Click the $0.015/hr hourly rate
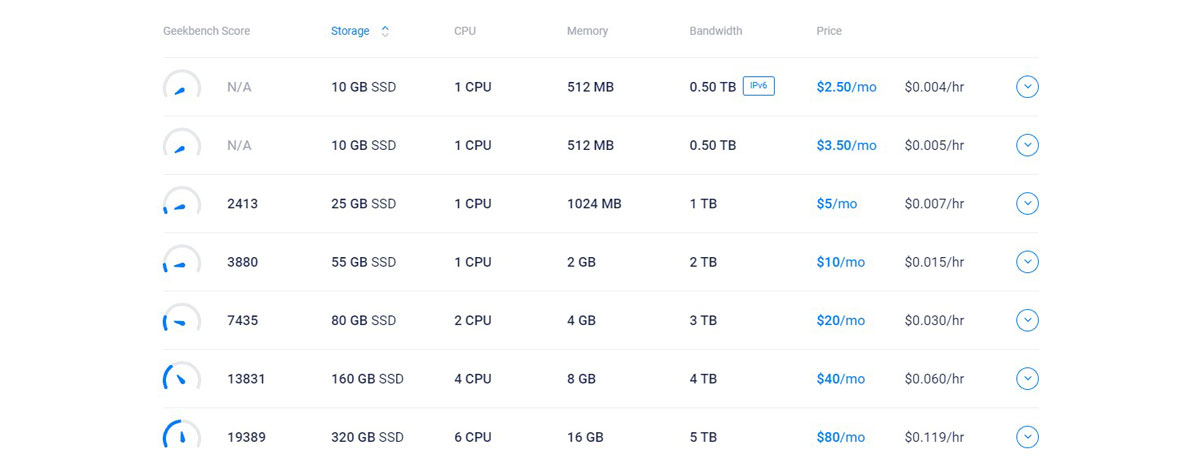The image size is (1200, 463). pyautogui.click(x=934, y=262)
